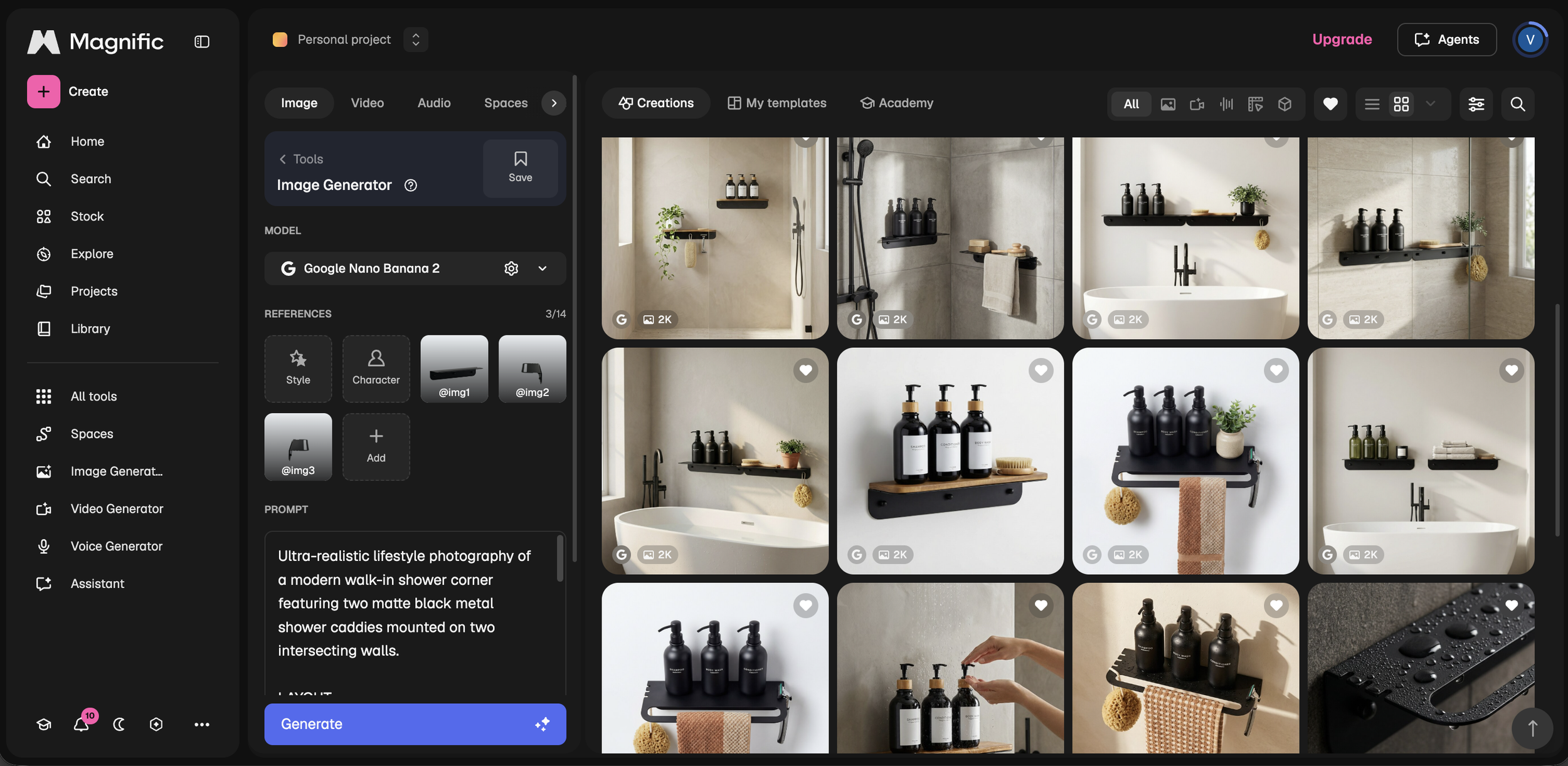Add a new reference image

point(376,447)
